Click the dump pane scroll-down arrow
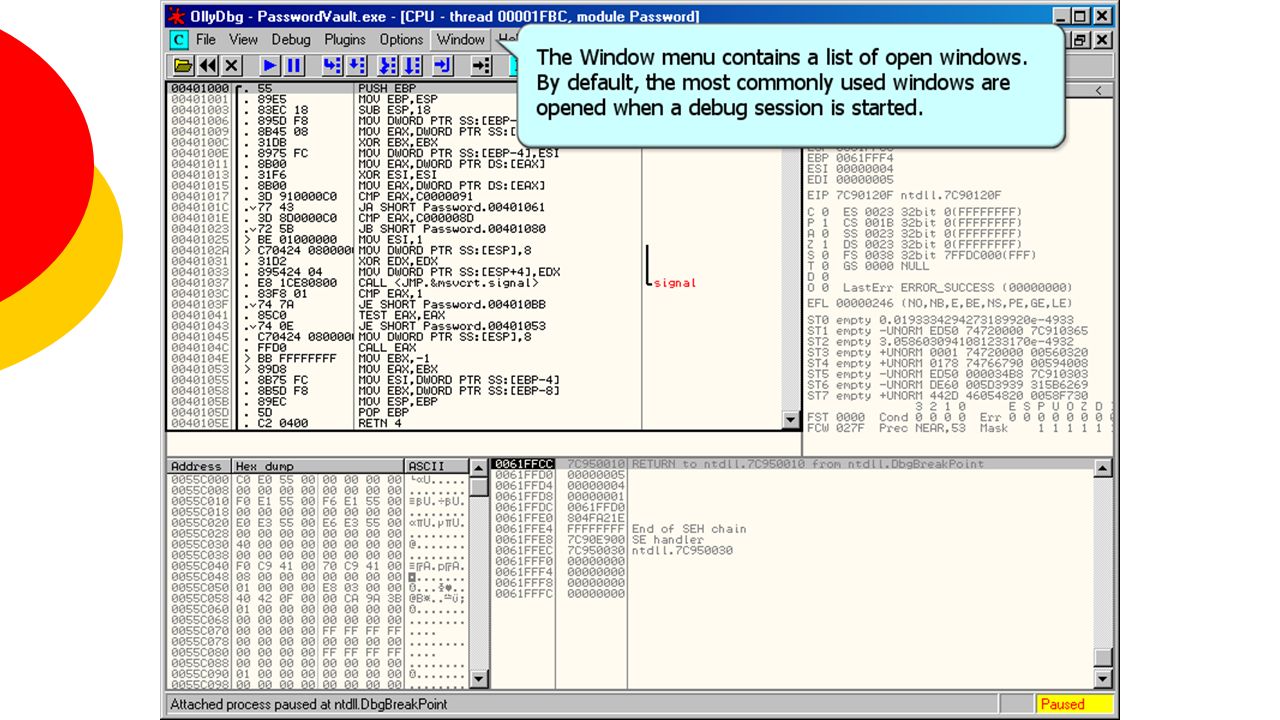This screenshot has height=720, width=1280. coord(479,679)
